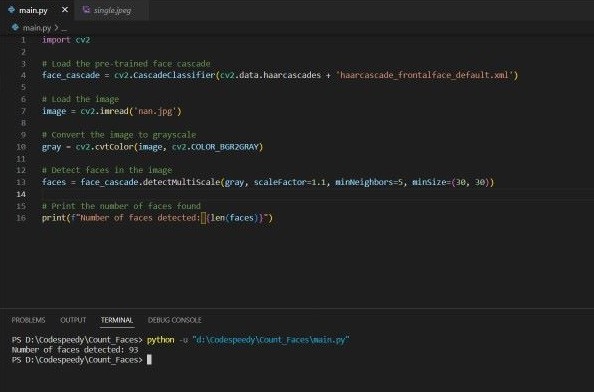Click the image icon on single.jpeg tab

click(x=86, y=10)
